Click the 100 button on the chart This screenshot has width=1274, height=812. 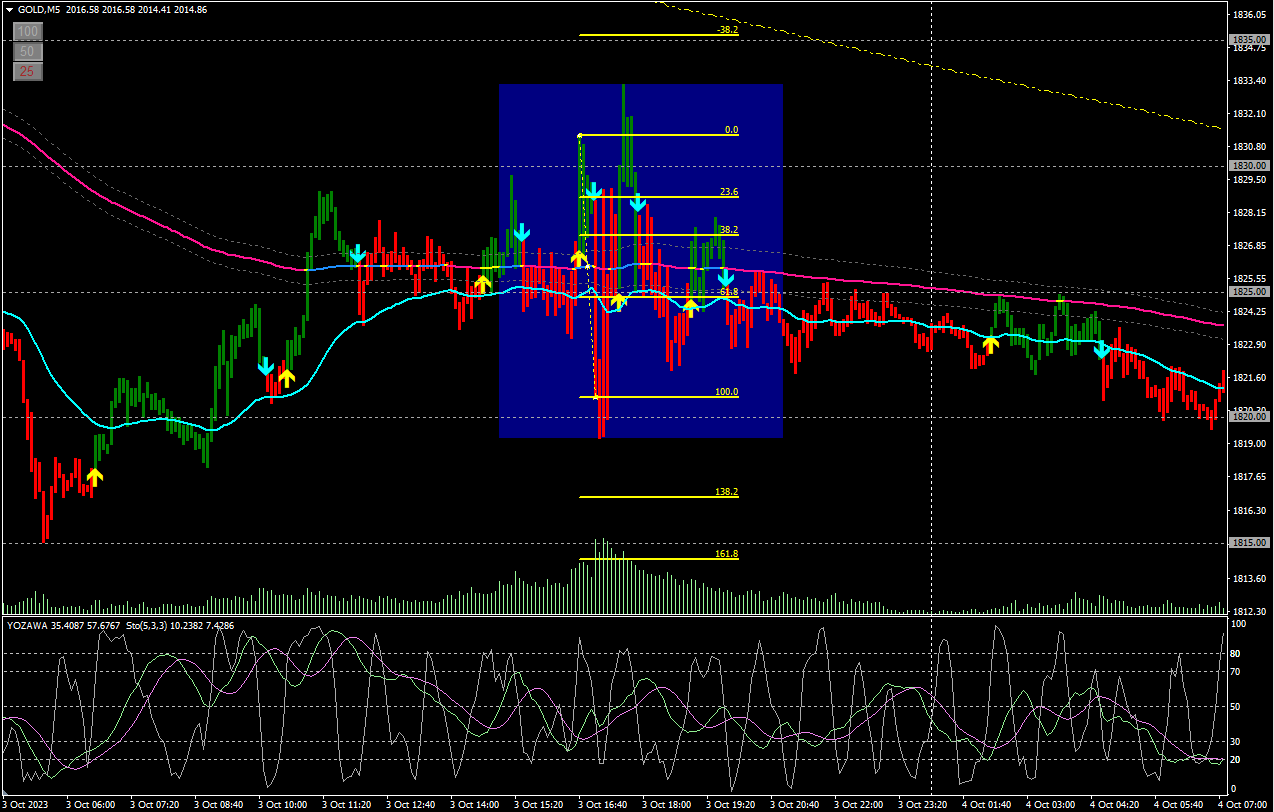(x=27, y=32)
